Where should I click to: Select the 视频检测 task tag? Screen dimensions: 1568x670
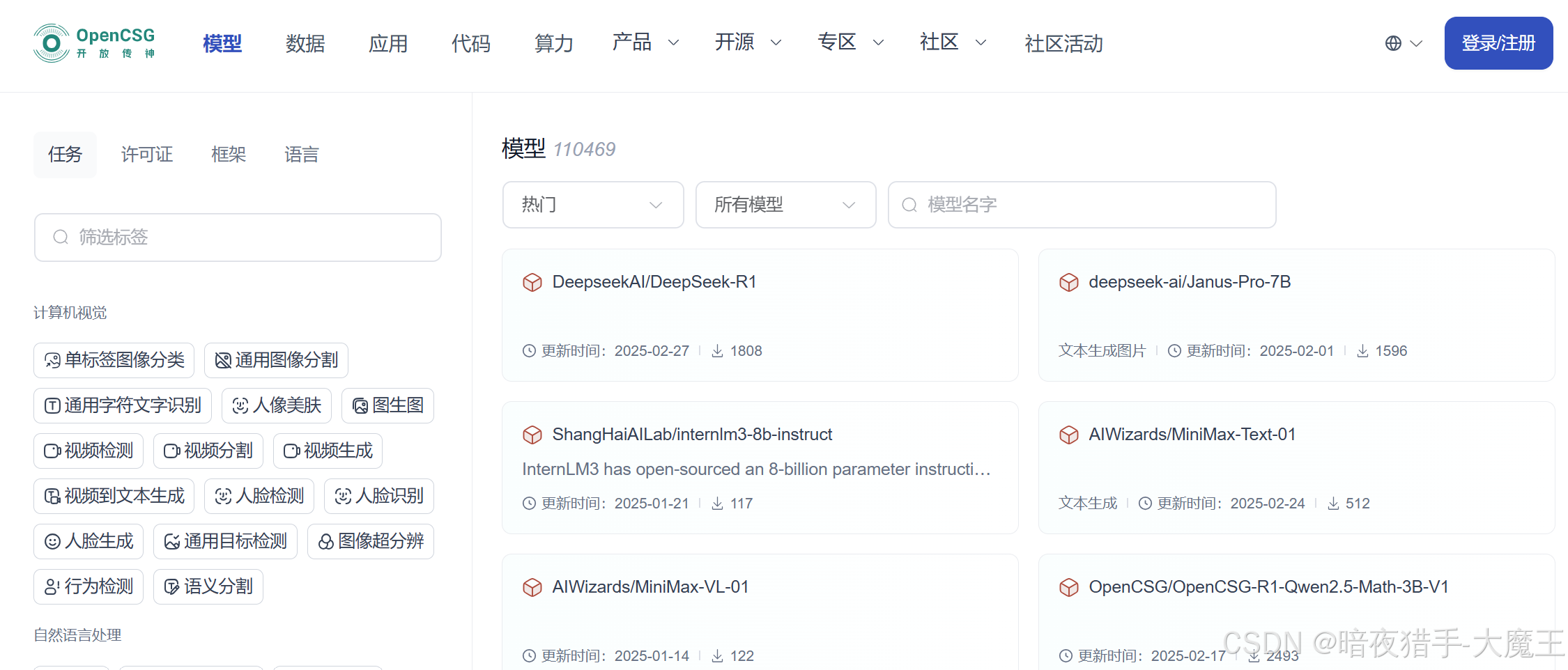click(89, 451)
